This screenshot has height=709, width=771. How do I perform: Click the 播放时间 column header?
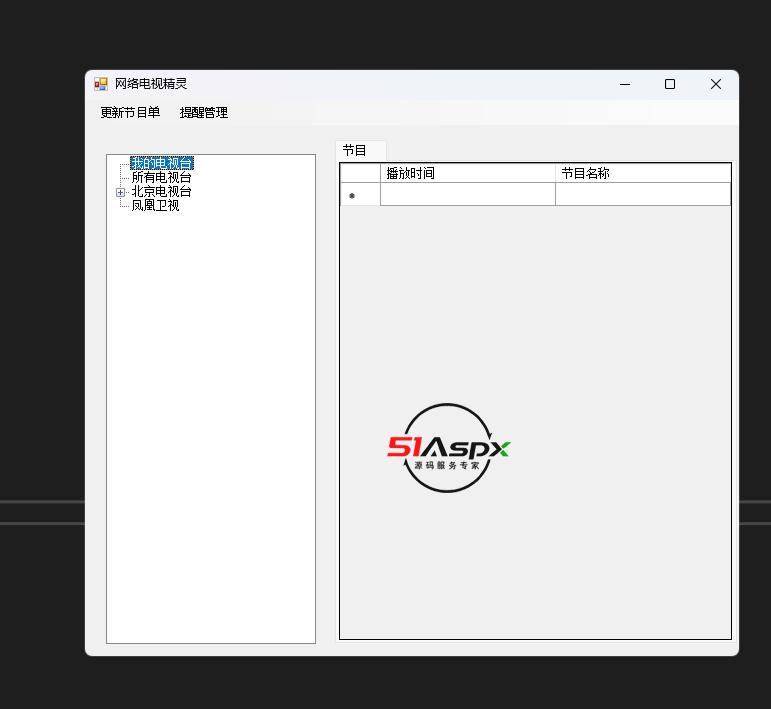468,173
